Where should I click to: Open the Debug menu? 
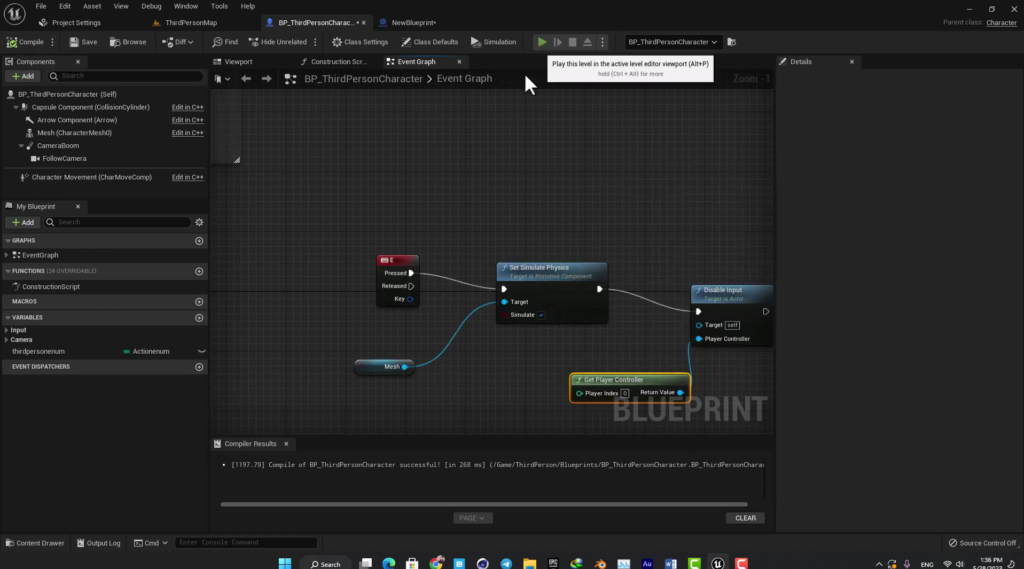[151, 6]
